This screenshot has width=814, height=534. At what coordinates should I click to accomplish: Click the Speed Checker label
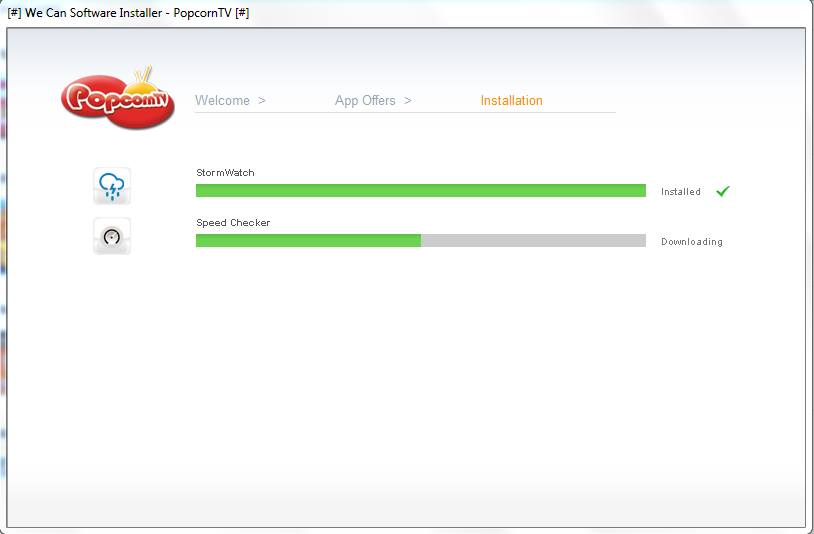[x=233, y=223]
